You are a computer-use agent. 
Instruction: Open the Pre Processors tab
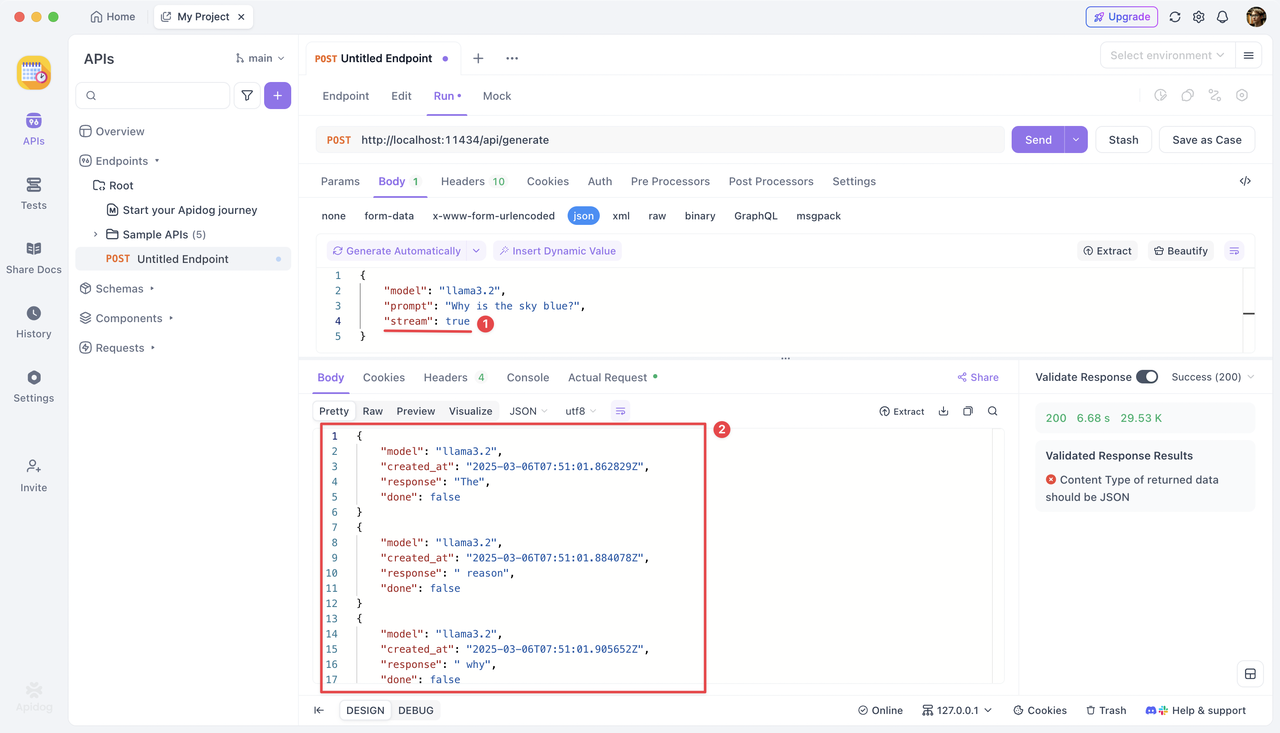pyautogui.click(x=670, y=181)
